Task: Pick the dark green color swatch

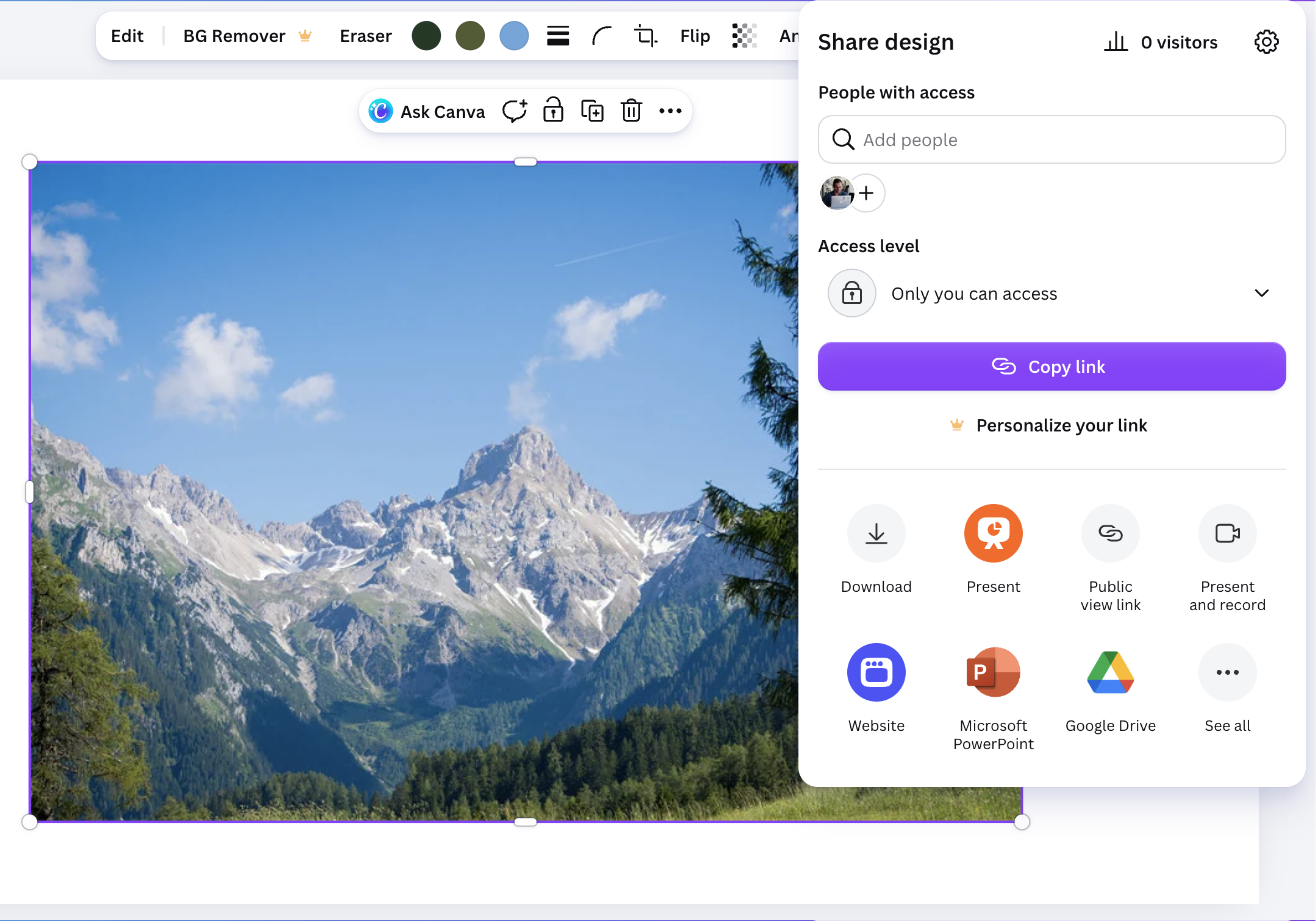Action: (426, 36)
